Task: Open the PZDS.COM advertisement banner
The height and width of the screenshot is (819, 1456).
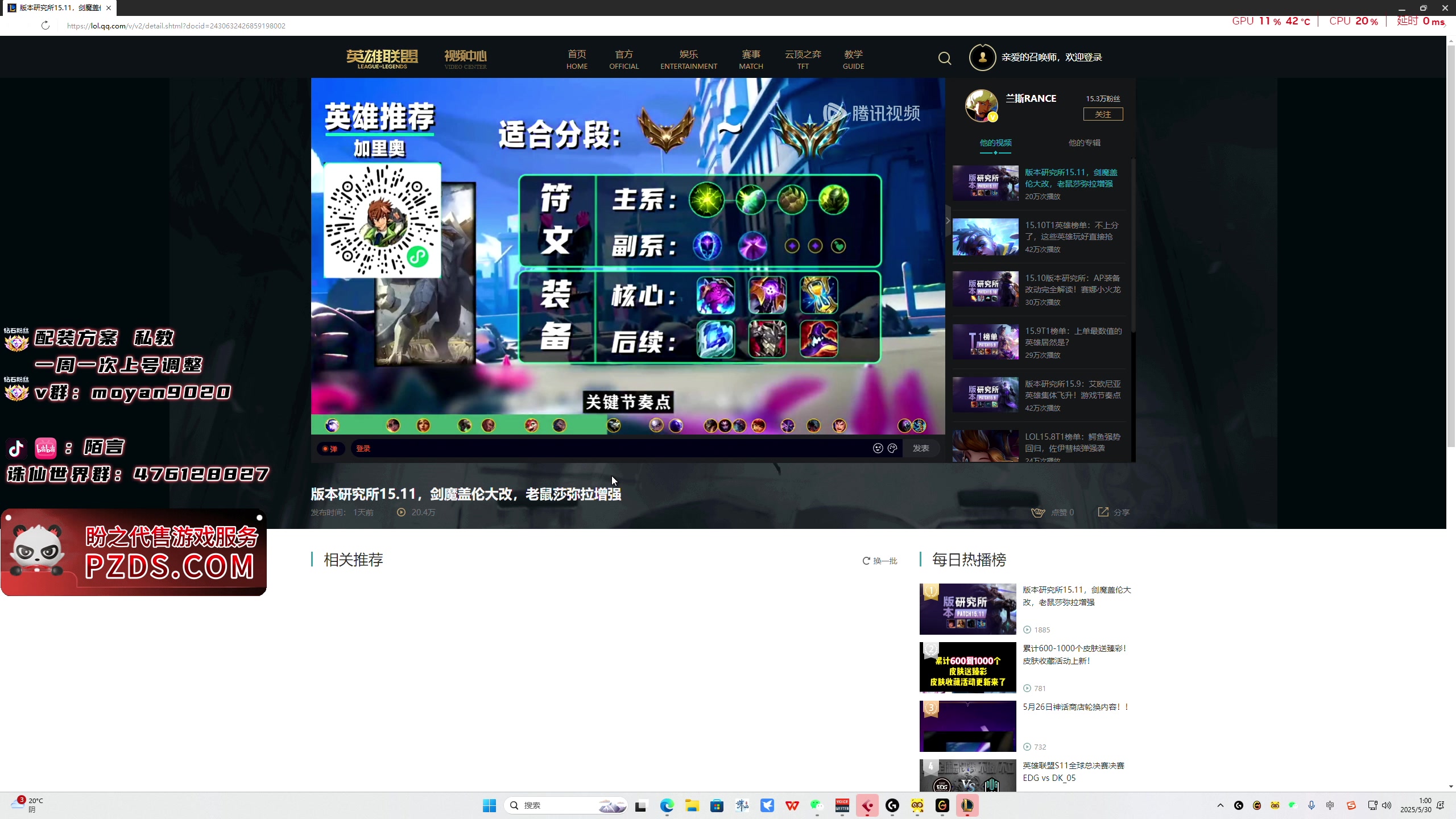Action: click(134, 552)
